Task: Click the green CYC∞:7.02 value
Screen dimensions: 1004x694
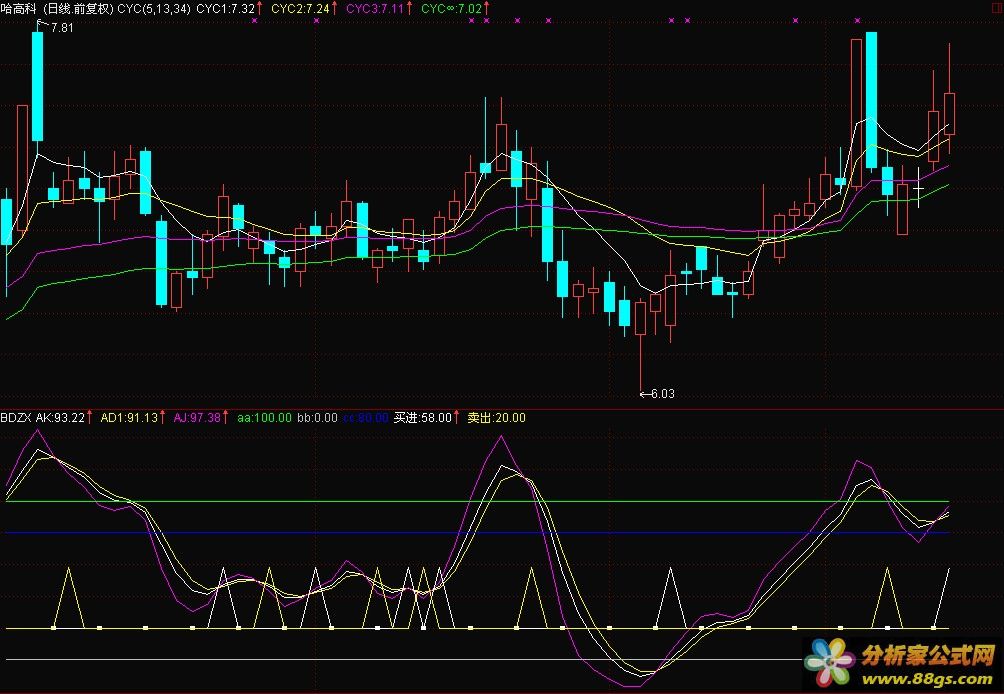Action: click(x=451, y=8)
